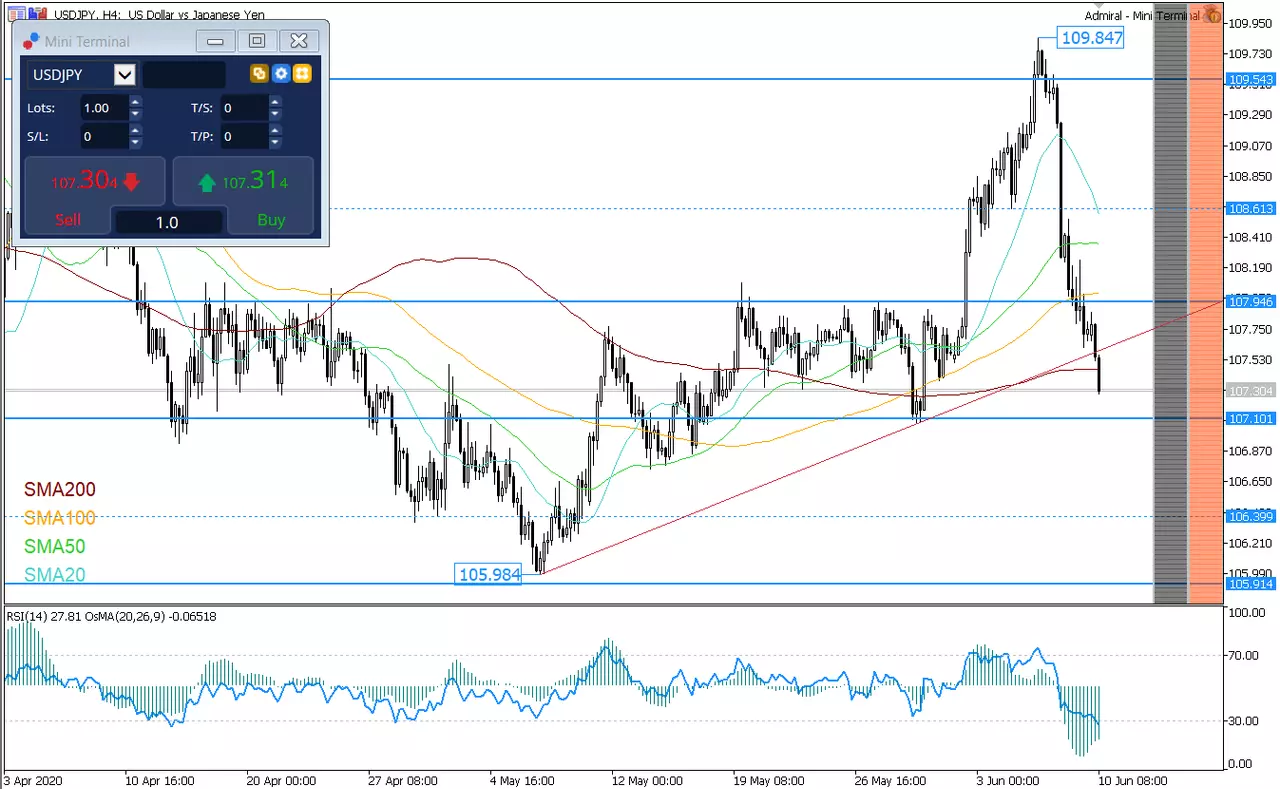The image size is (1280, 789).
Task: Decrease the S/L value with the down arrow
Action: point(136,142)
